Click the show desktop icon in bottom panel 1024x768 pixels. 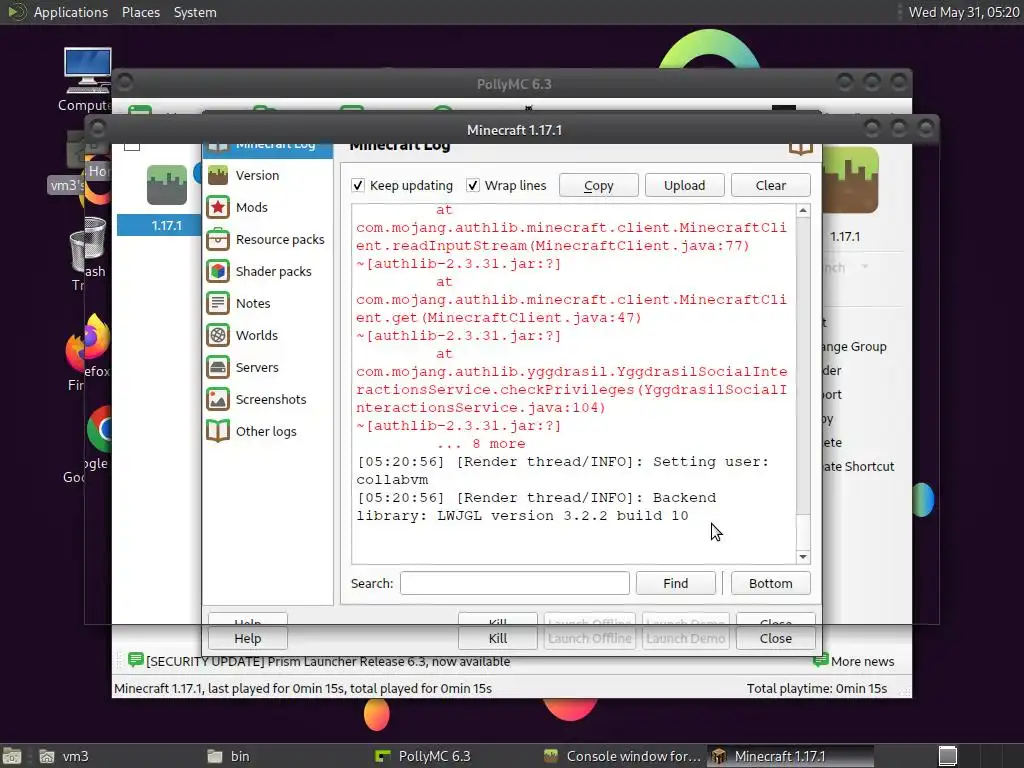[12, 756]
